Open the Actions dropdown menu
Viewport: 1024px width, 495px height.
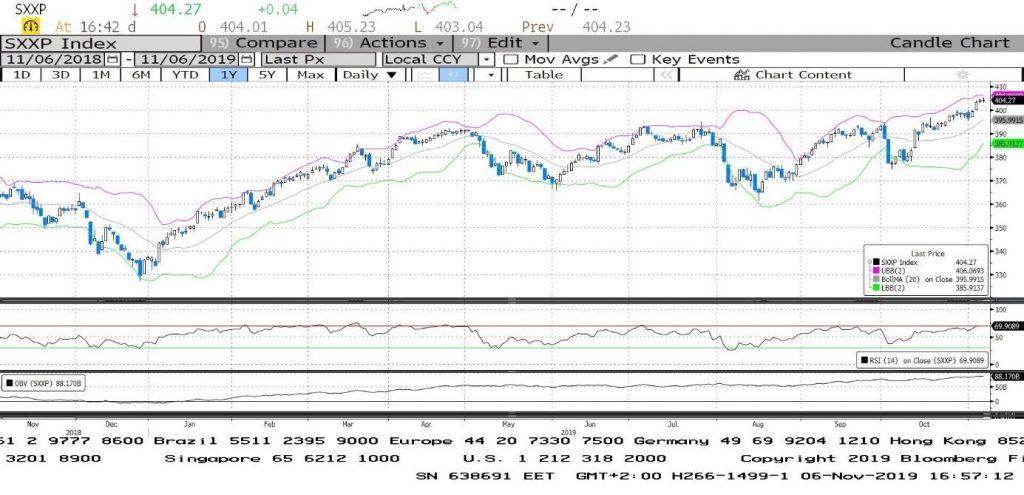401,43
